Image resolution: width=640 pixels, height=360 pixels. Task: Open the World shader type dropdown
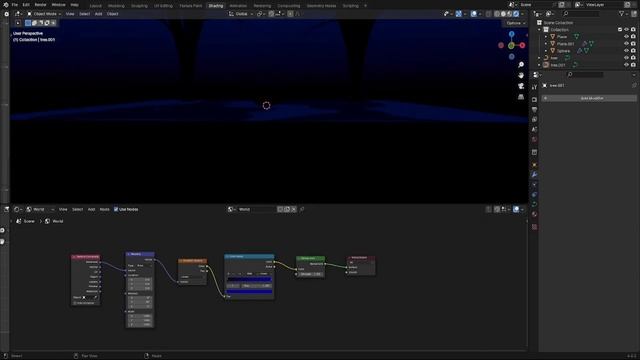[x=40, y=209]
